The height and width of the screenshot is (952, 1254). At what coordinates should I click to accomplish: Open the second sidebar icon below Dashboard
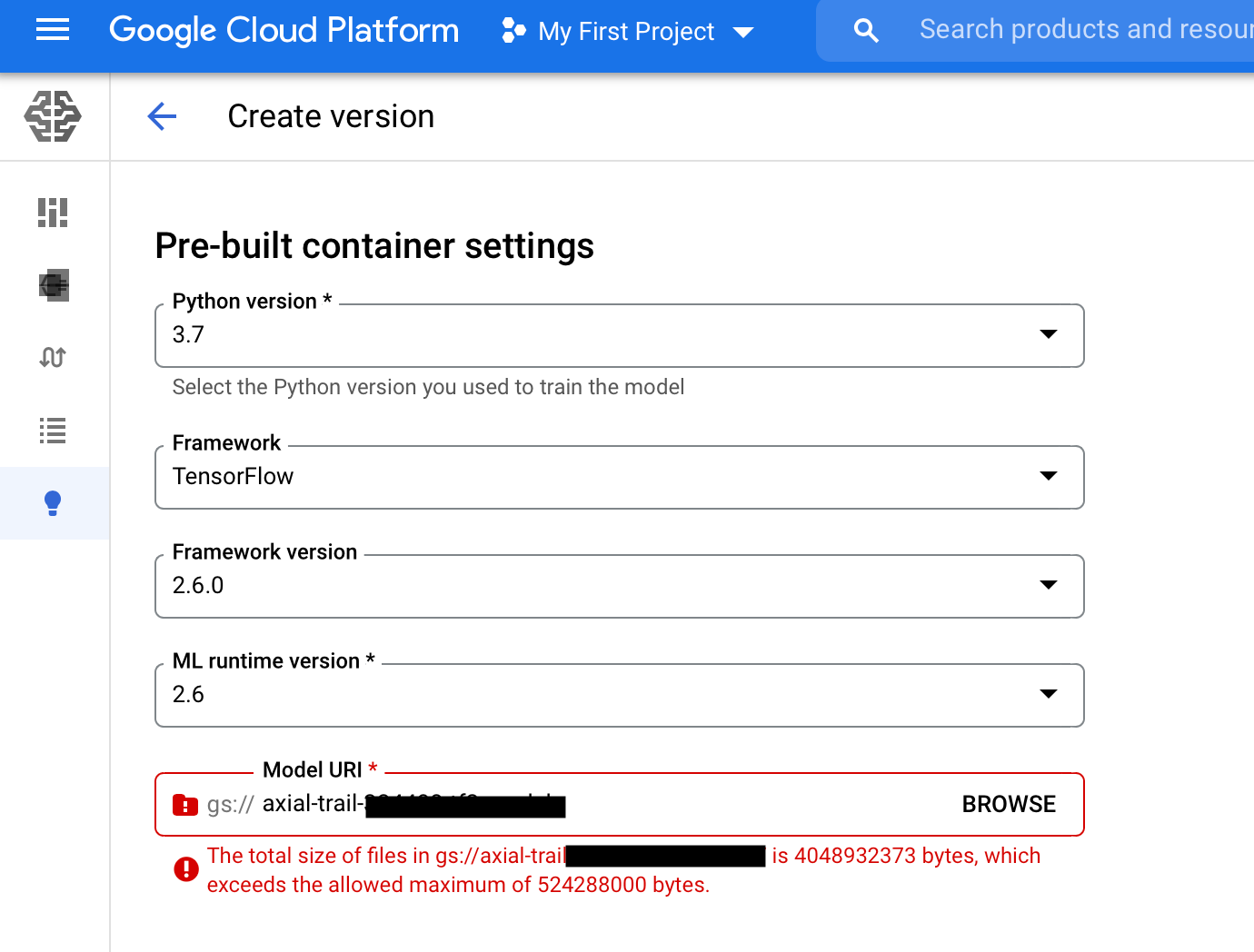53,285
